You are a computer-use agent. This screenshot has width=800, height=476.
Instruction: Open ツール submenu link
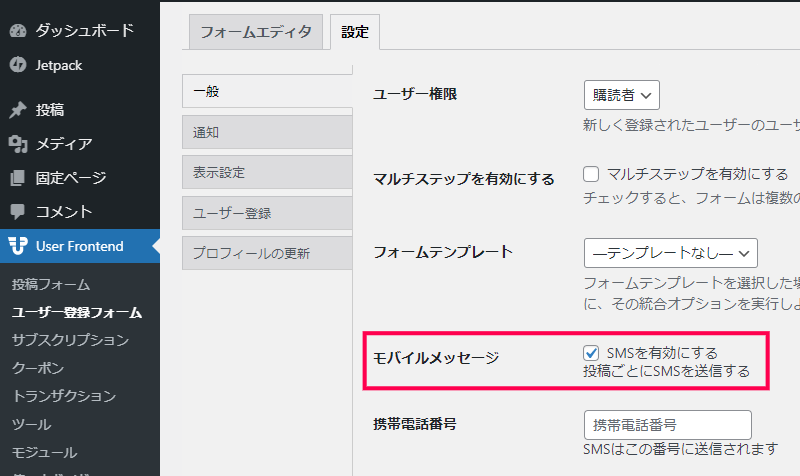click(x=32, y=424)
